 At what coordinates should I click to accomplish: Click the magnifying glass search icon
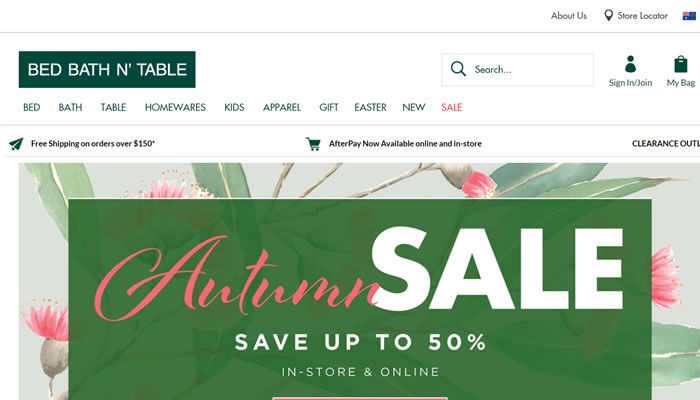[458, 69]
